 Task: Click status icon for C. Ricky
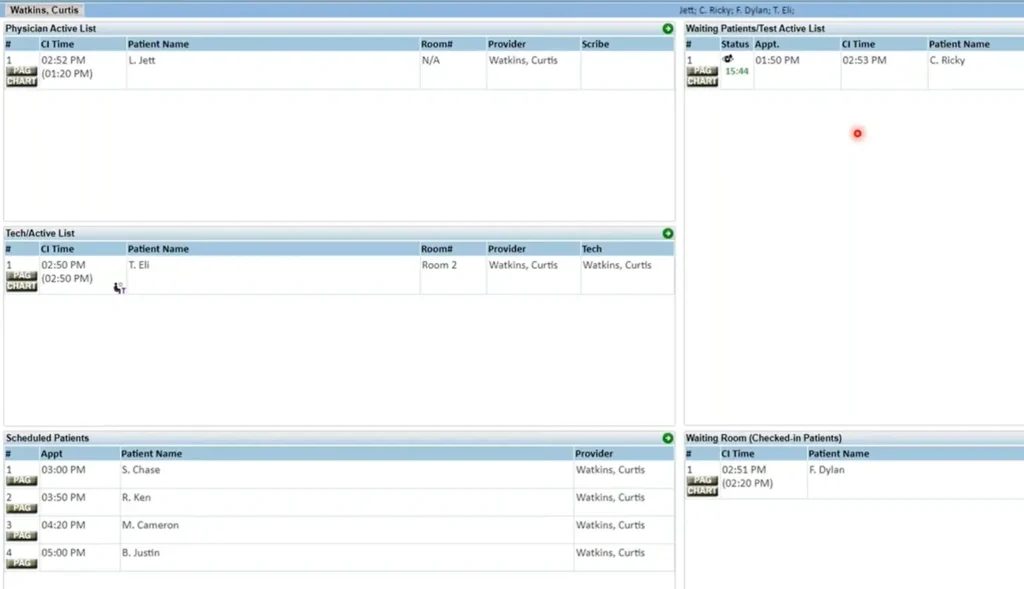pyautogui.click(x=728, y=59)
